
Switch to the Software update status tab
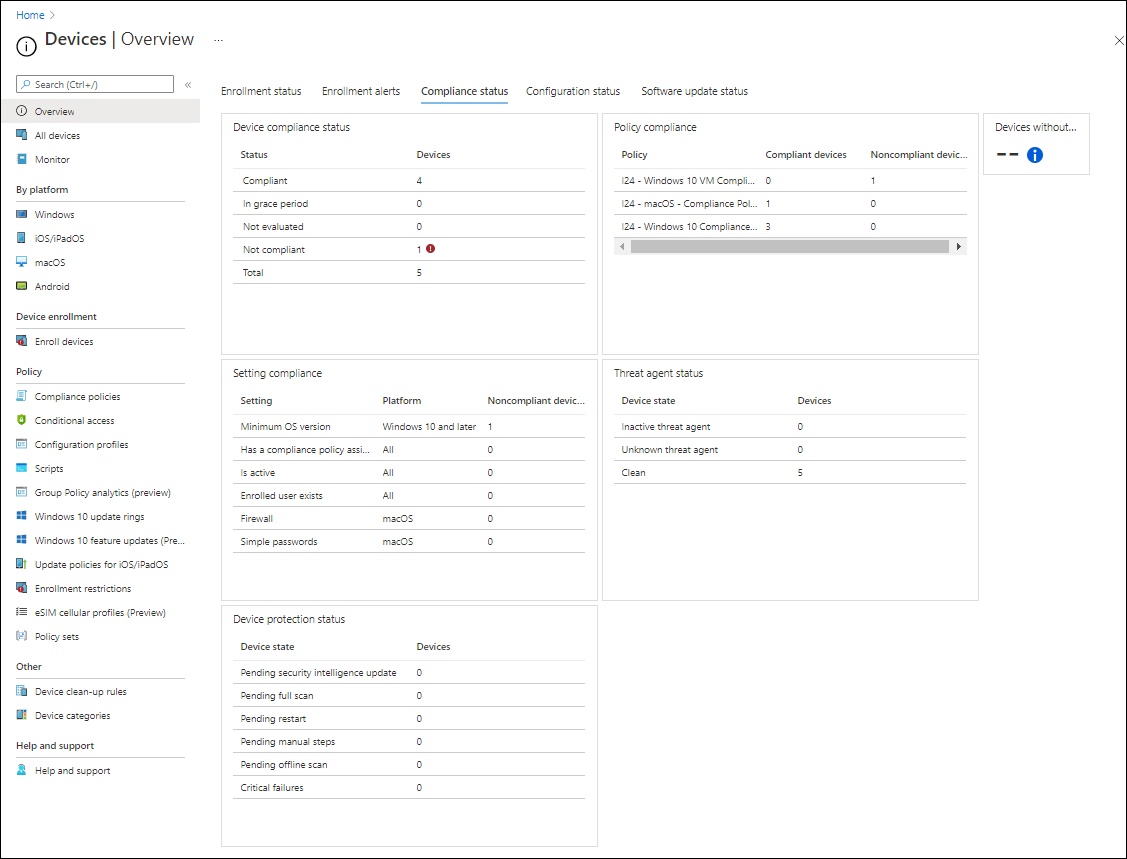(x=694, y=91)
